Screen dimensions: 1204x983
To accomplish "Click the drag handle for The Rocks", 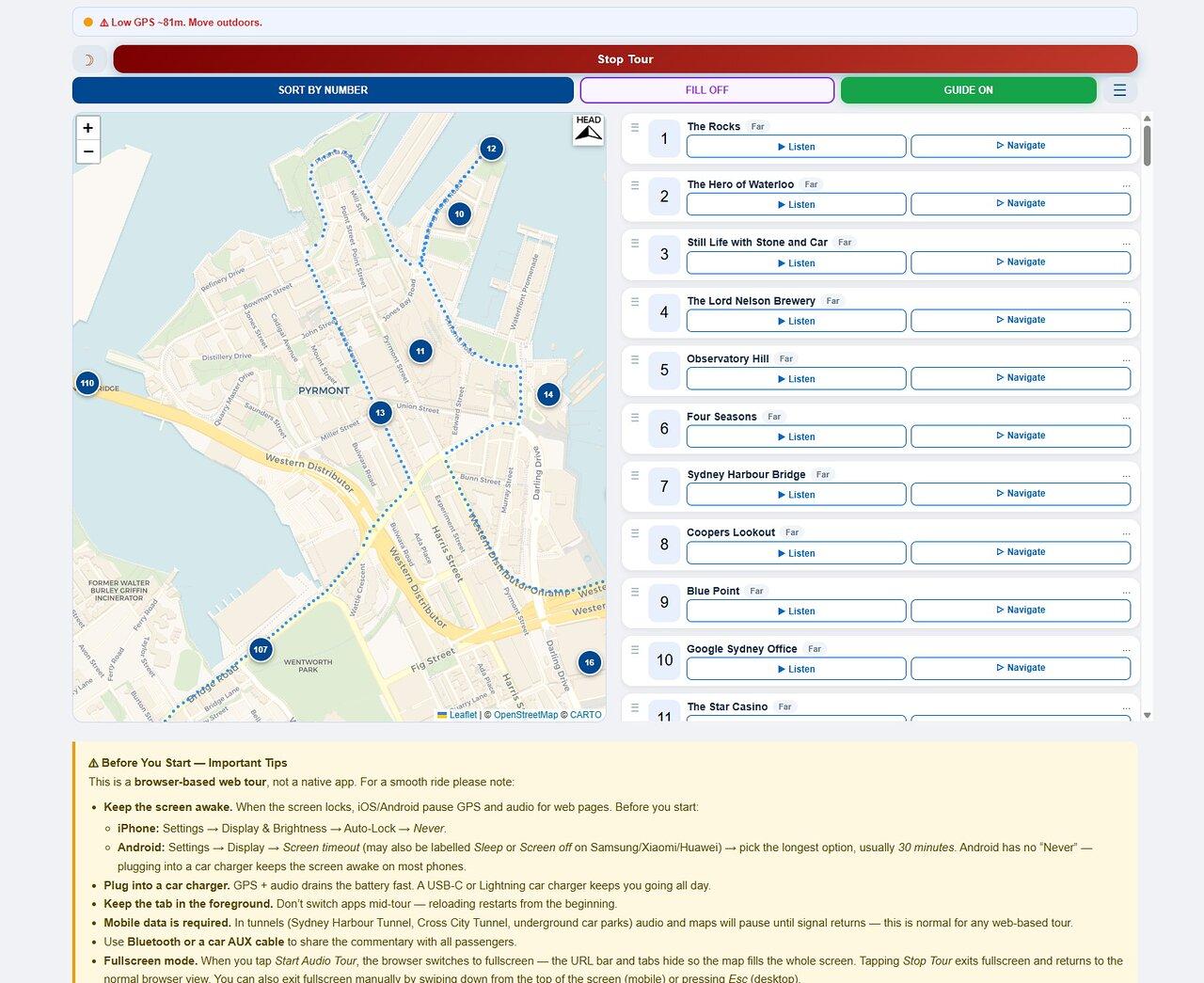I will 635,127.
